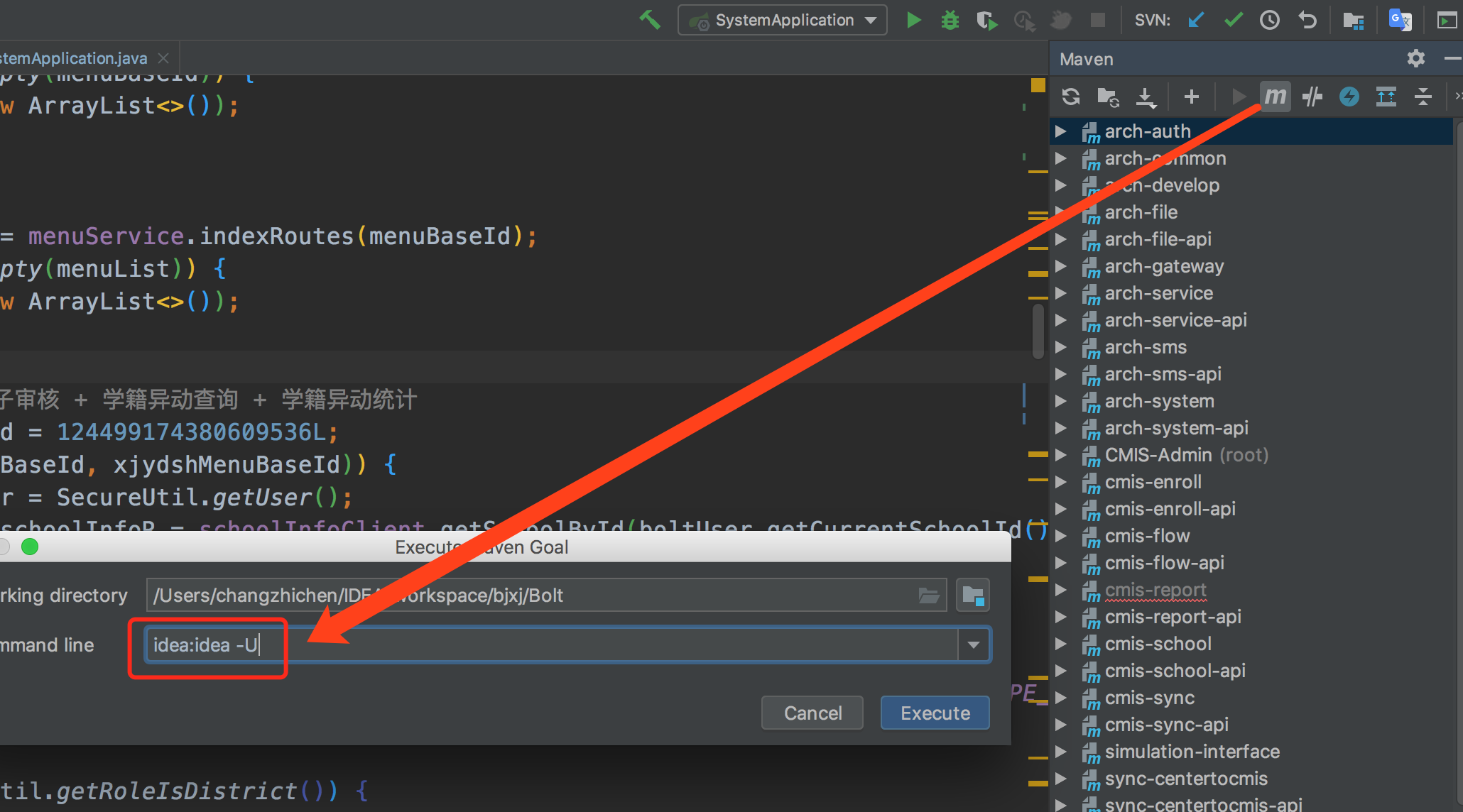Hide the Maven panel with minus icon

(x=1453, y=58)
